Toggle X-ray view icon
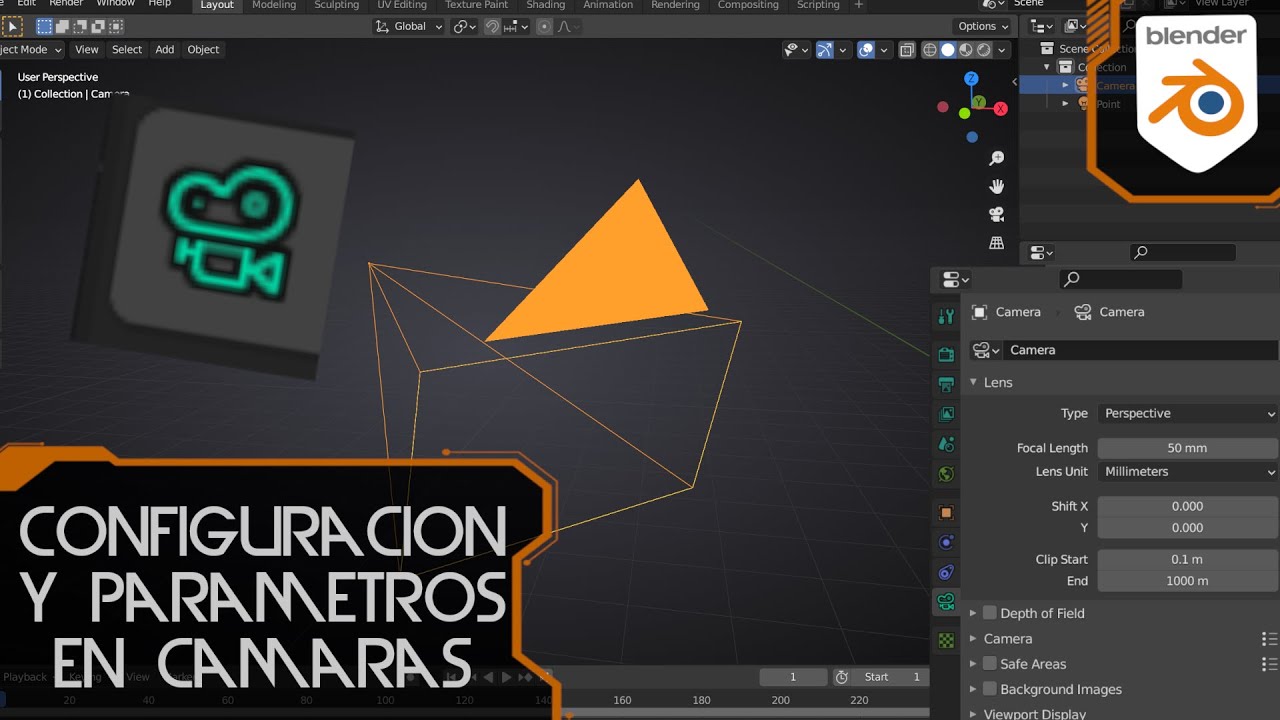1280x720 pixels. pyautogui.click(x=907, y=50)
